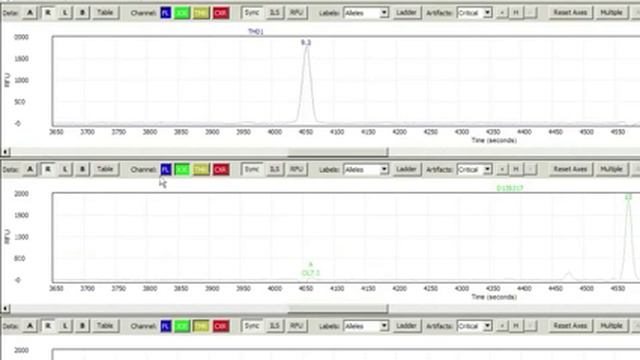The width and height of the screenshot is (640, 360).
Task: Click the H button in the middle panel toolbar
Action: [x=516, y=169]
